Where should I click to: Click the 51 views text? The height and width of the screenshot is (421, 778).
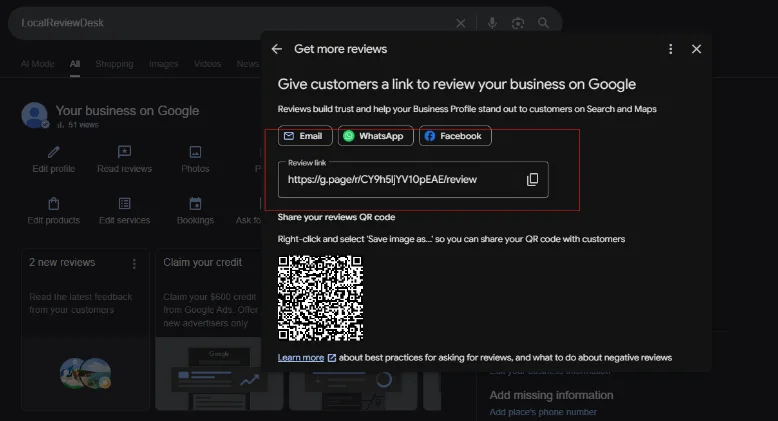point(83,125)
